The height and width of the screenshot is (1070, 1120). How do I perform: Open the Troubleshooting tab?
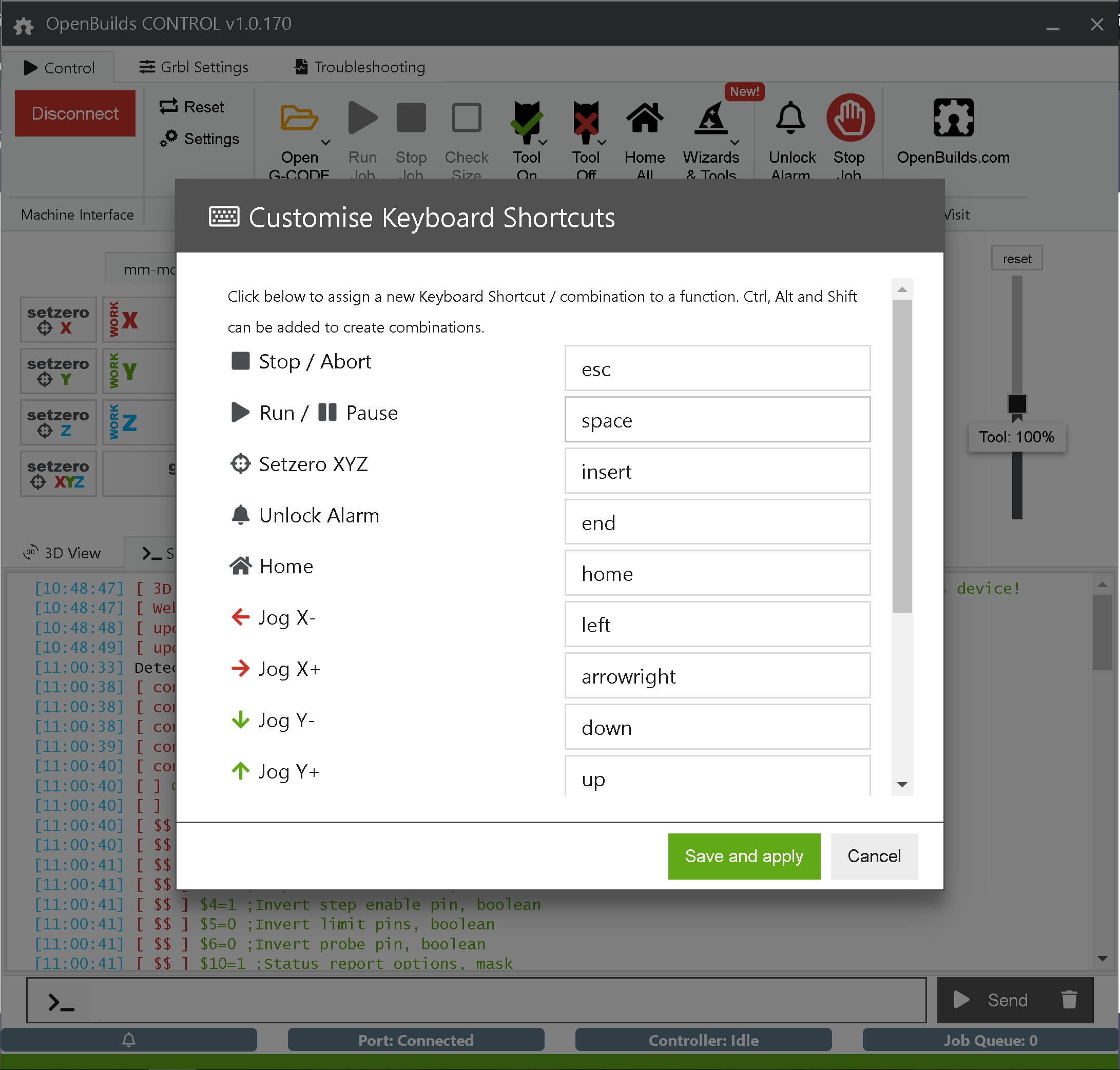click(x=359, y=67)
